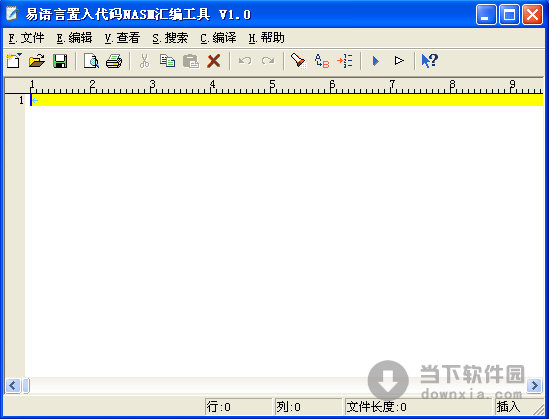Close the NASM tool window
This screenshot has width=549, height=419.
tap(533, 15)
